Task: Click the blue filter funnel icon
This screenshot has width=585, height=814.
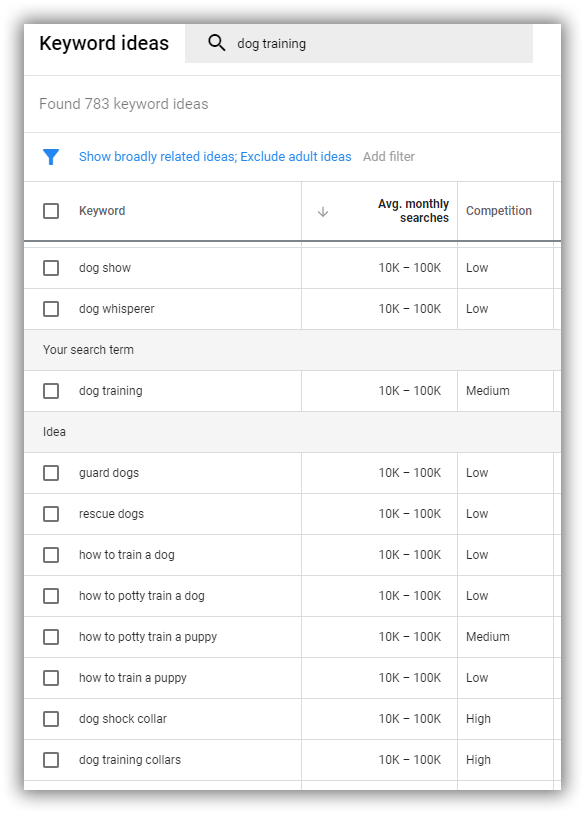Action: (x=51, y=157)
